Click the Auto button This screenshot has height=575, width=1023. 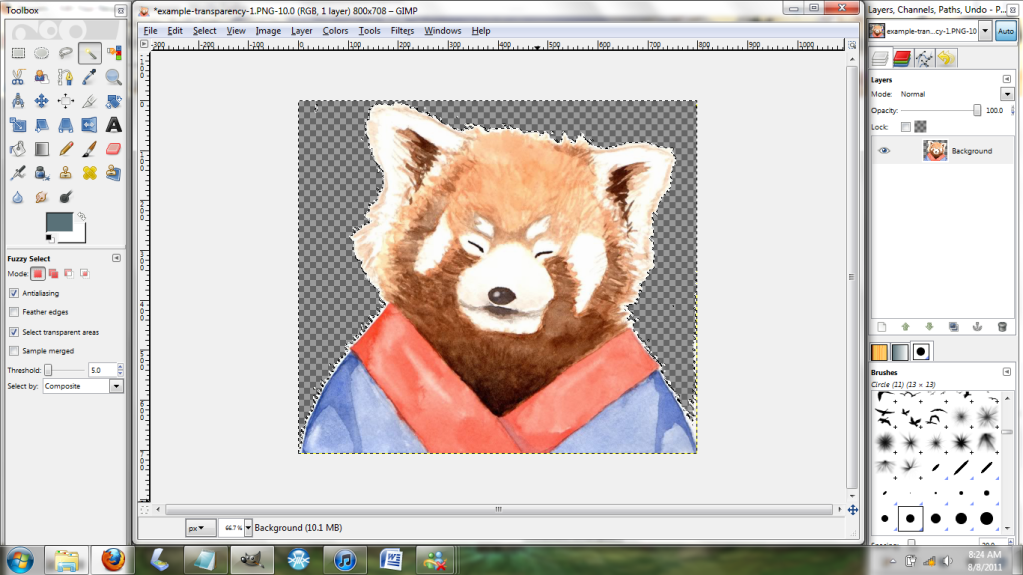click(1005, 32)
